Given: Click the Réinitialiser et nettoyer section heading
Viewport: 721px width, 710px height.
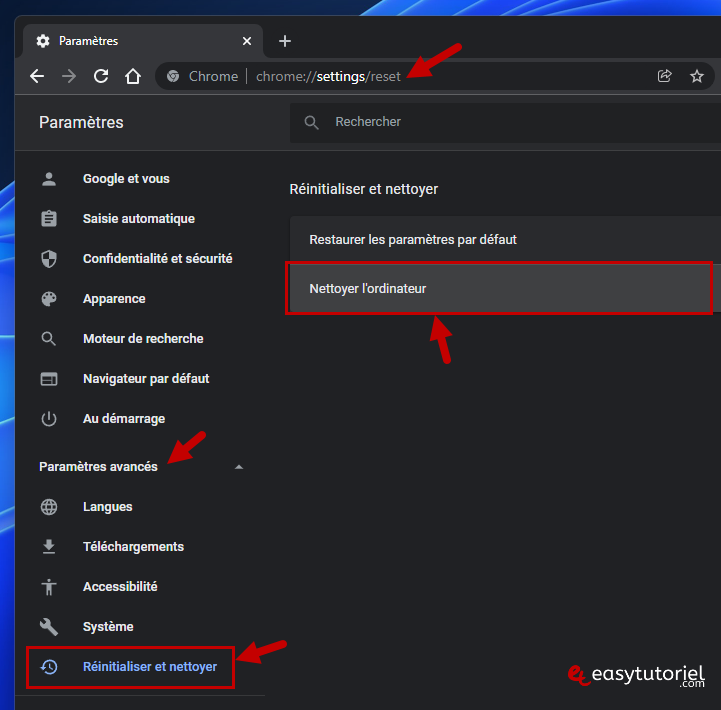Looking at the screenshot, I should click(364, 189).
